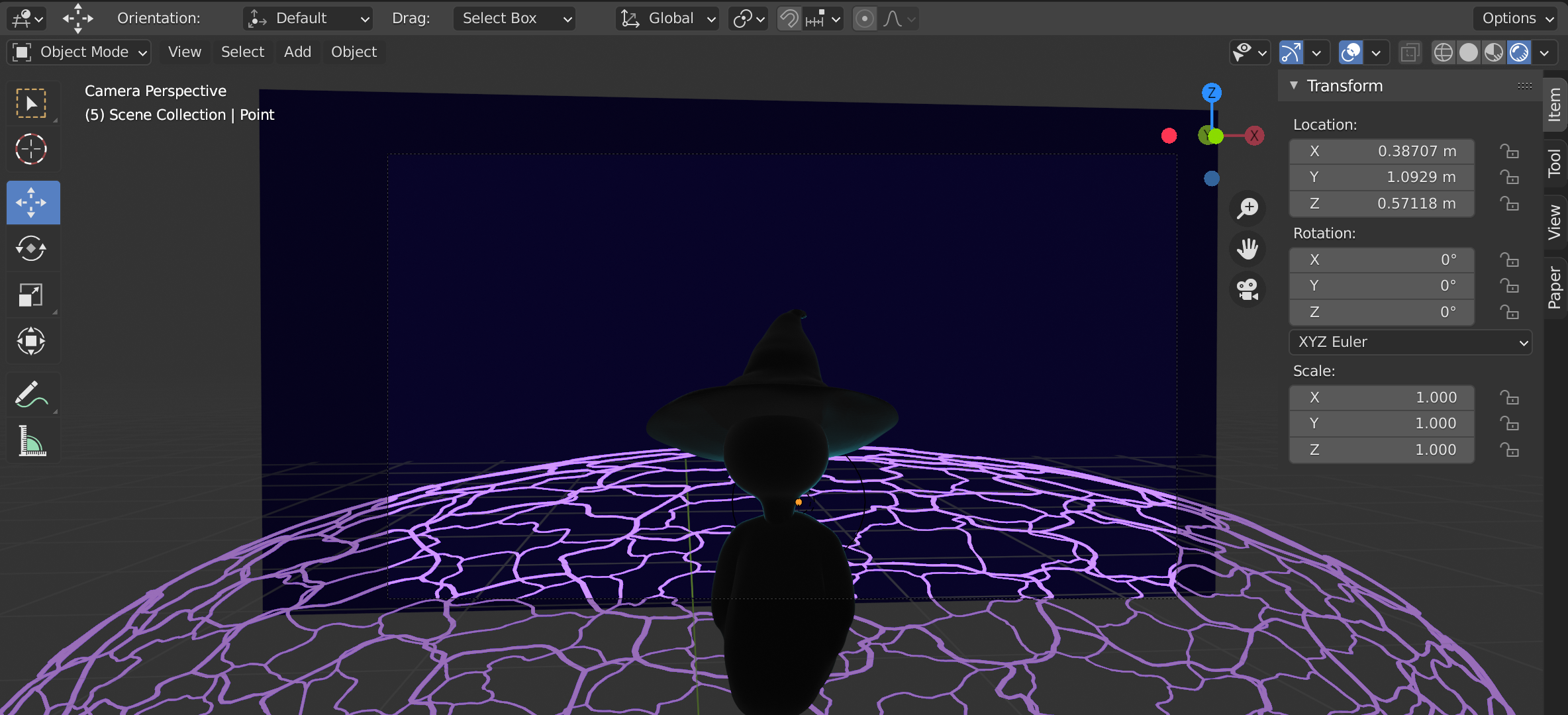Screen dimensions: 1568x715
Task: Toggle lock on Location X
Action: (1509, 152)
